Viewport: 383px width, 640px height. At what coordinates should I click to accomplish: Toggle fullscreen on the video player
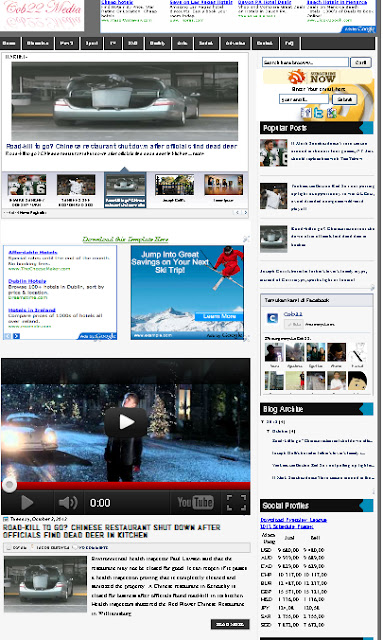pos(236,502)
